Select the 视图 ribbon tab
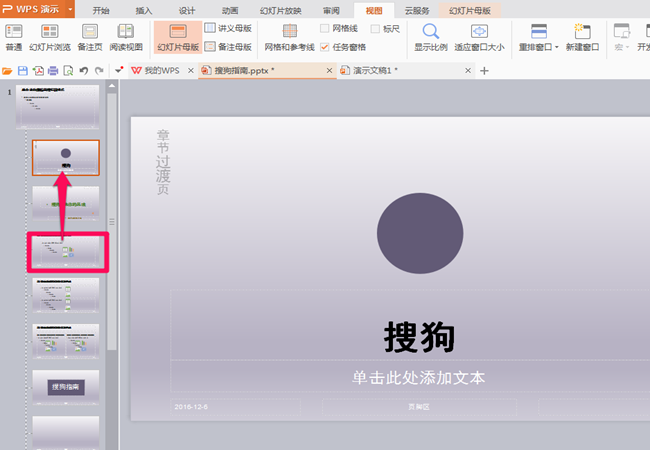The image size is (650, 450). click(x=374, y=10)
